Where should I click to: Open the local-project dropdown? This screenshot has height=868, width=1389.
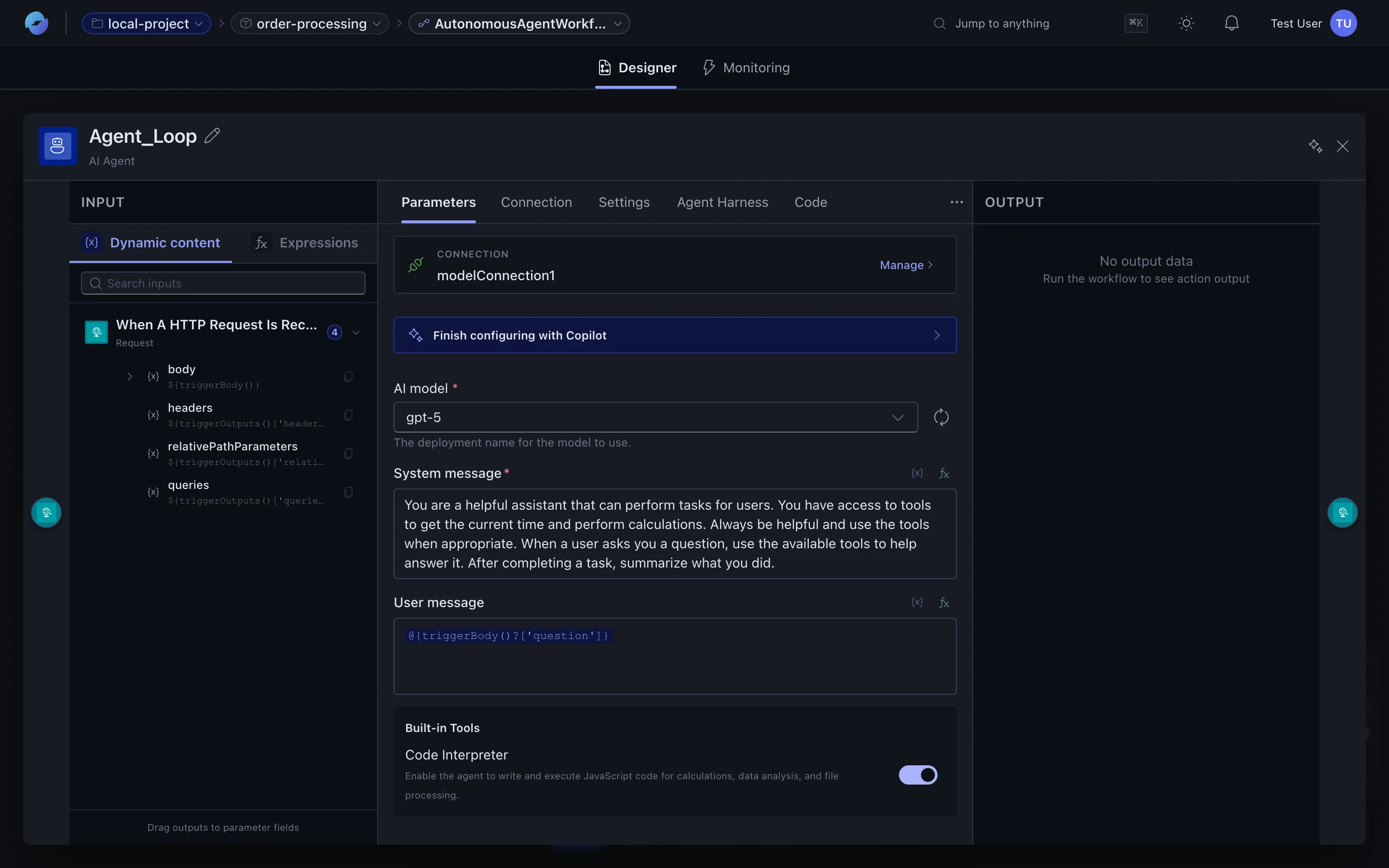(x=146, y=24)
